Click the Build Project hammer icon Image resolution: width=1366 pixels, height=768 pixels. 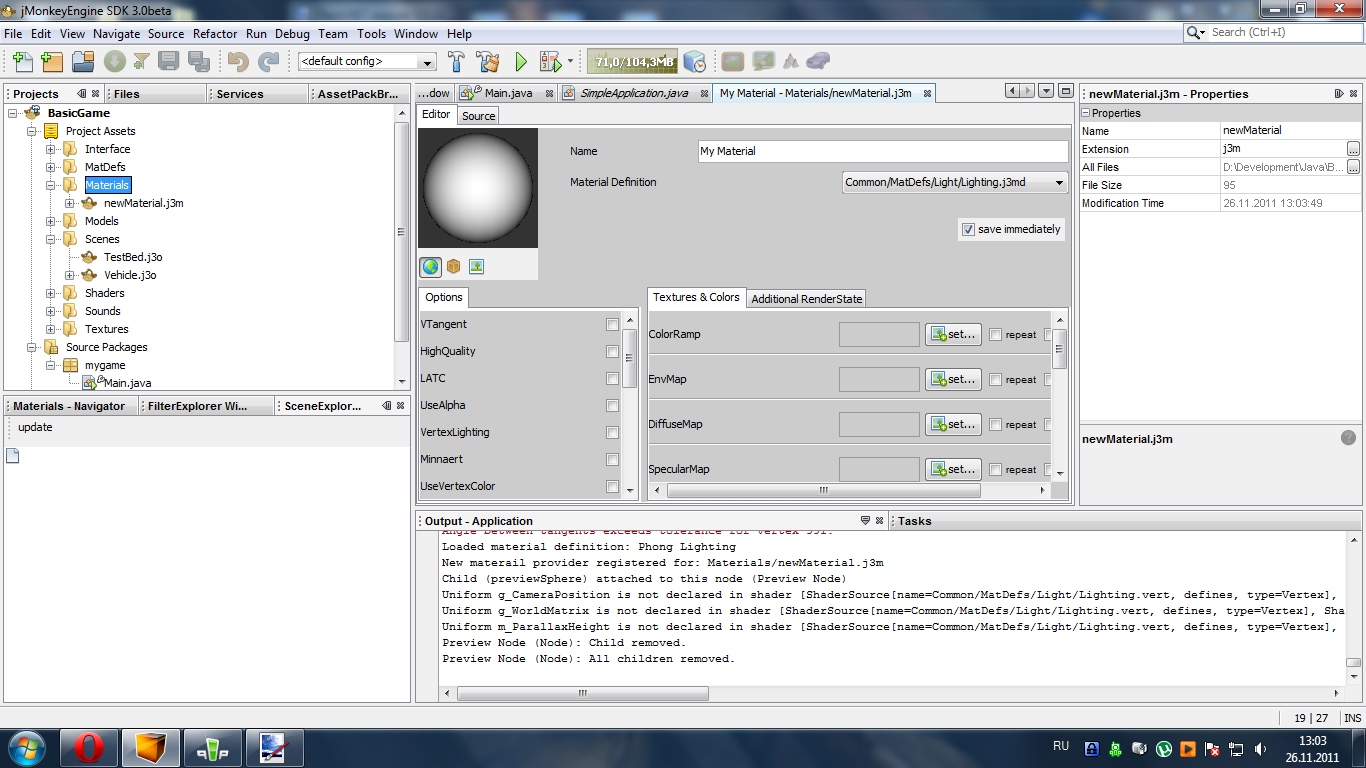tap(457, 62)
